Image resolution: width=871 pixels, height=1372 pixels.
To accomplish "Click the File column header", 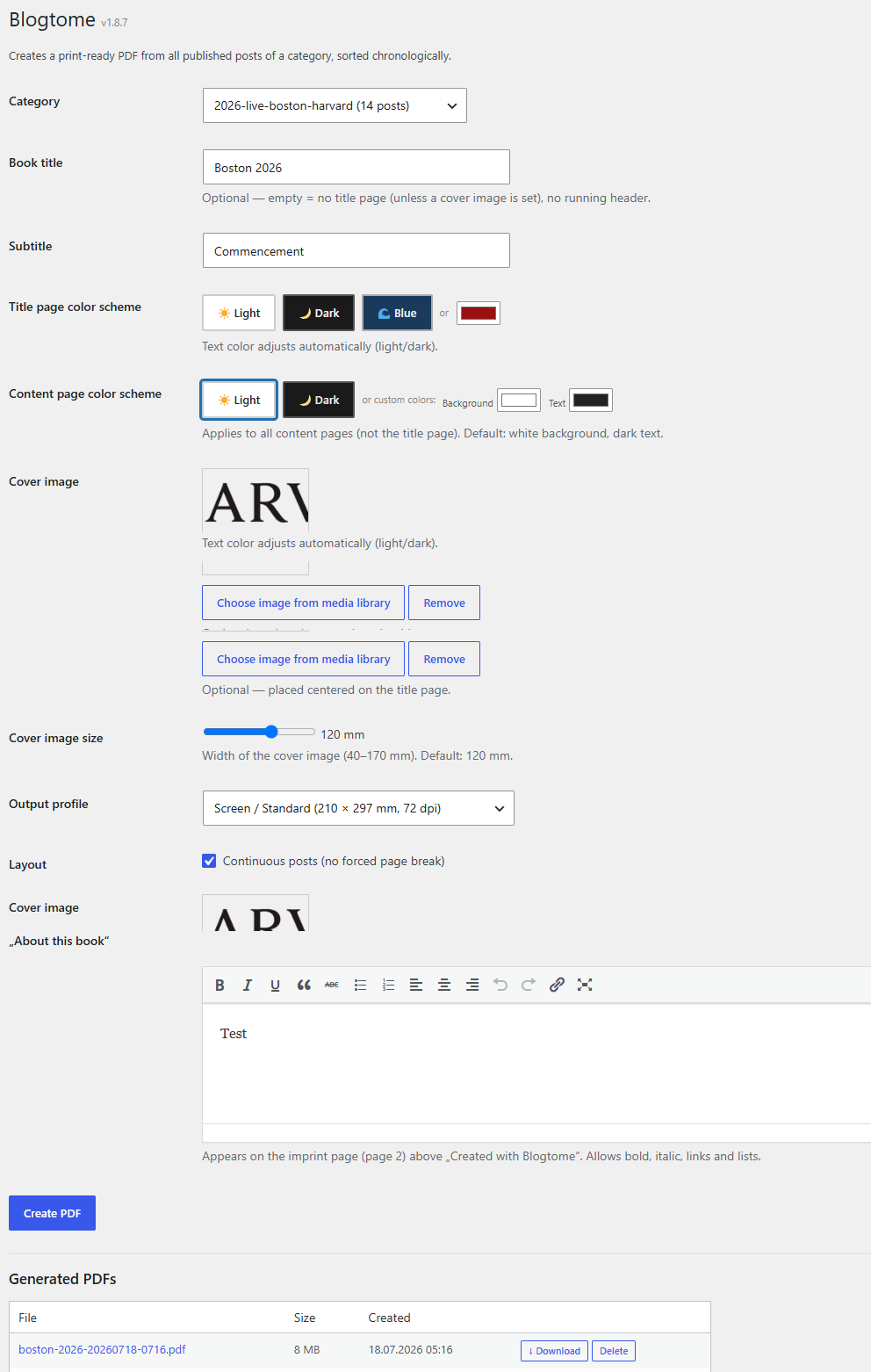I will click(x=27, y=1318).
